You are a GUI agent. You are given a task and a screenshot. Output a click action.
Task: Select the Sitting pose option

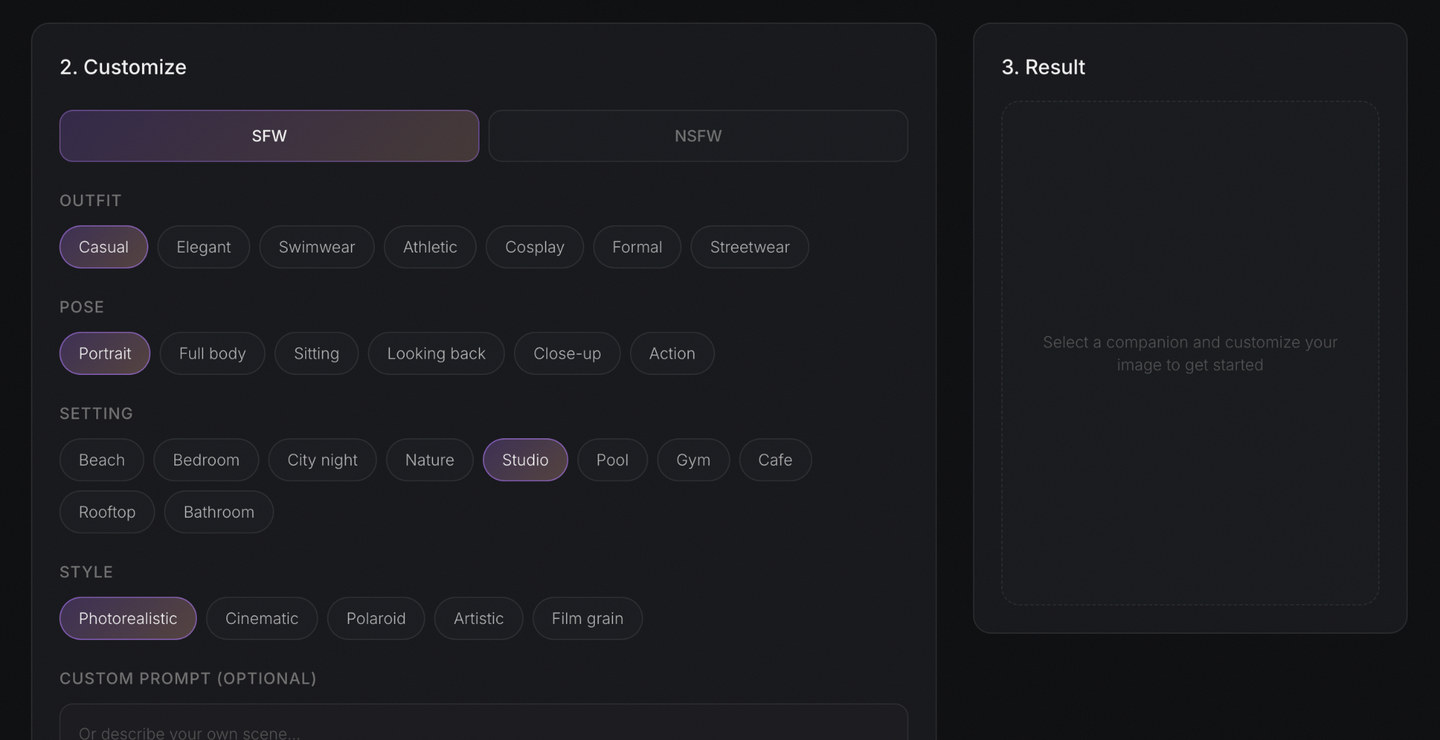pos(317,353)
